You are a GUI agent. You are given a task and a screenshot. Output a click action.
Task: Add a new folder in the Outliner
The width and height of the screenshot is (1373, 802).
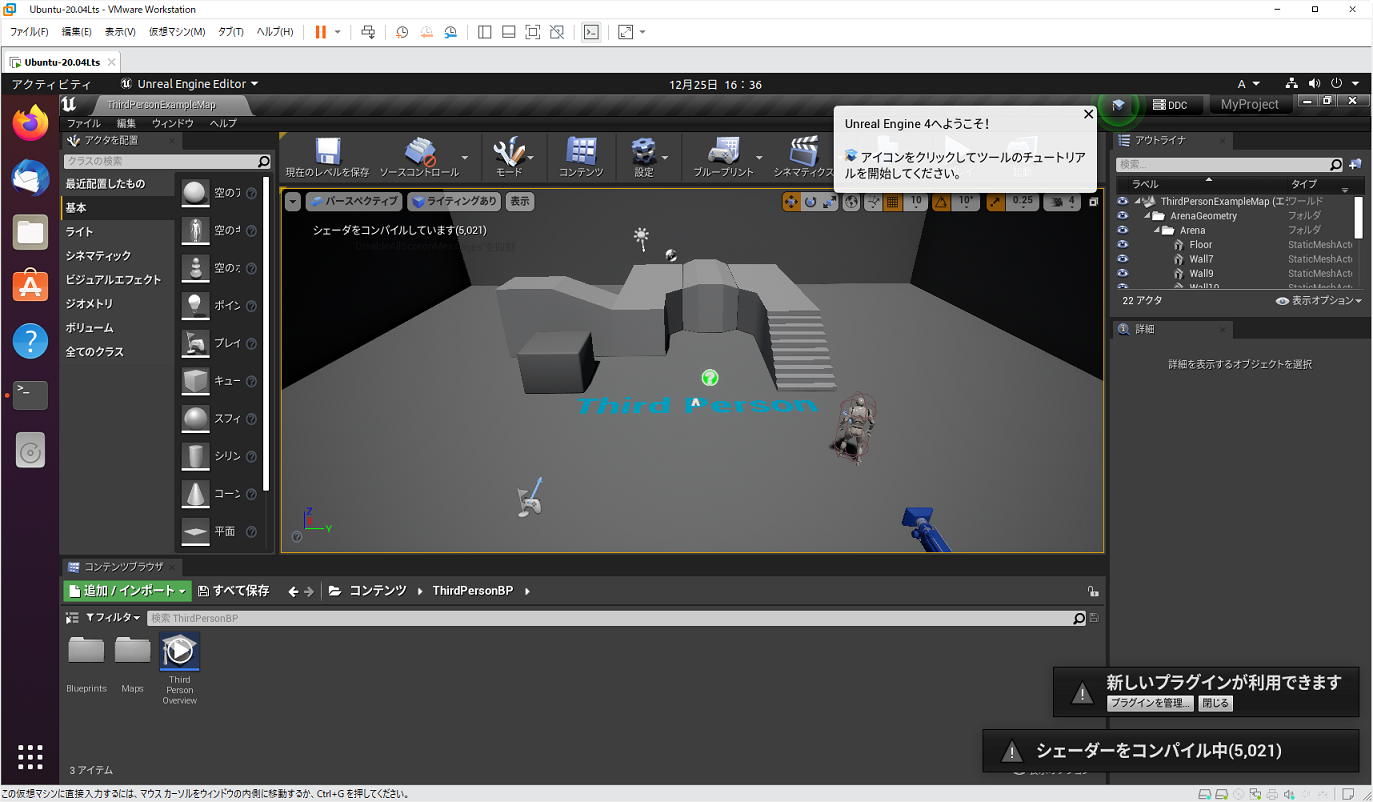1354,164
